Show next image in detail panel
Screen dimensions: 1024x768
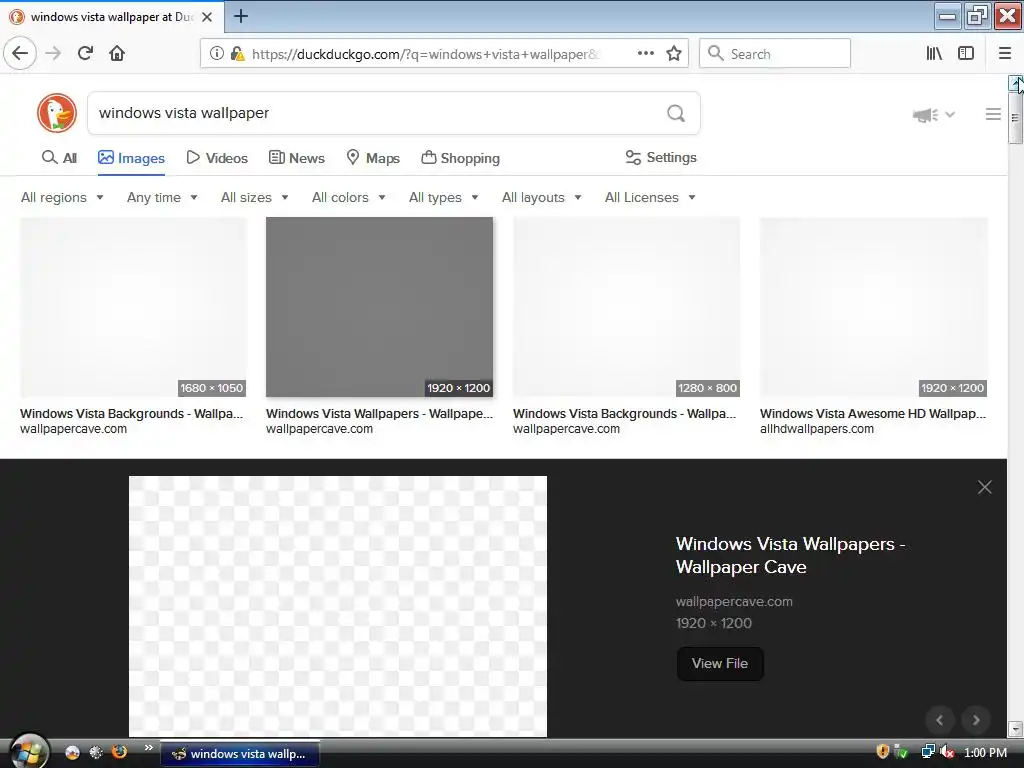976,720
